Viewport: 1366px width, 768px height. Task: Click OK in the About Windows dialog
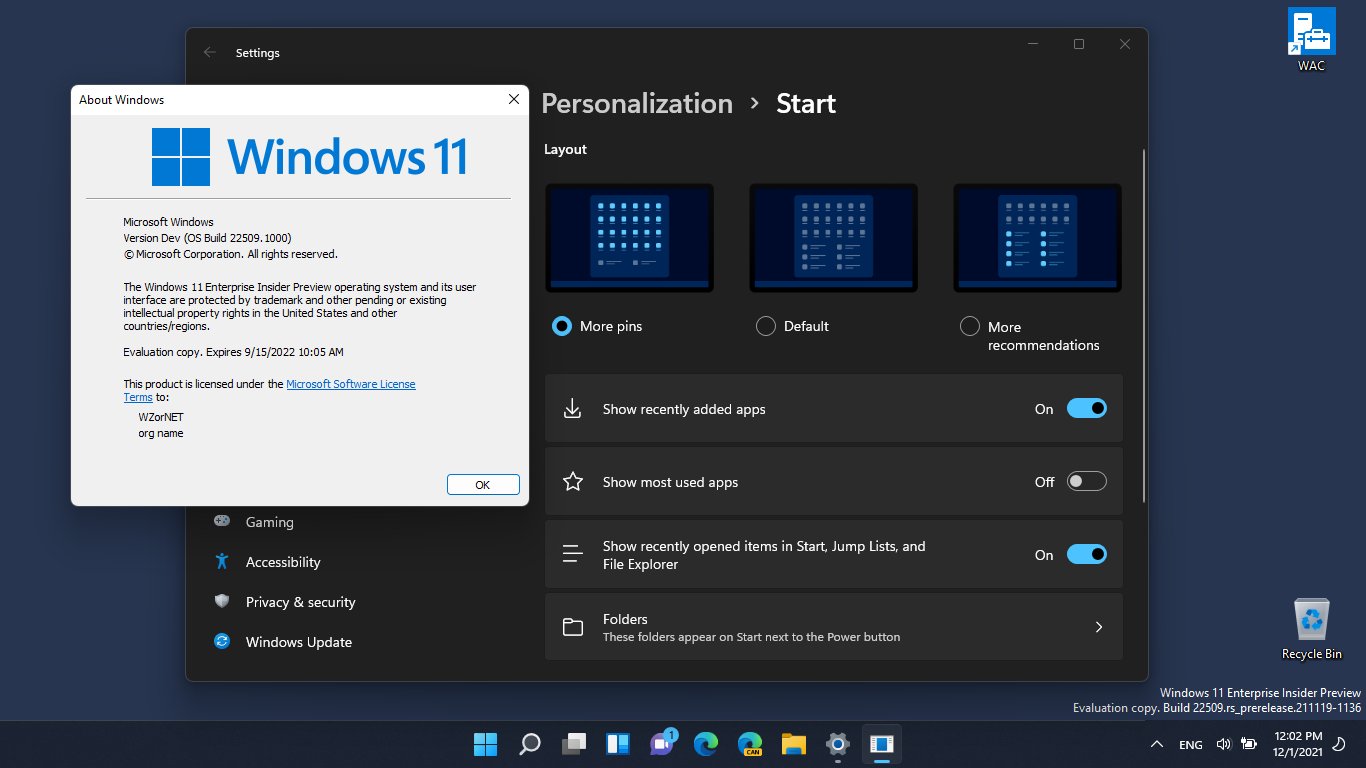pos(483,484)
